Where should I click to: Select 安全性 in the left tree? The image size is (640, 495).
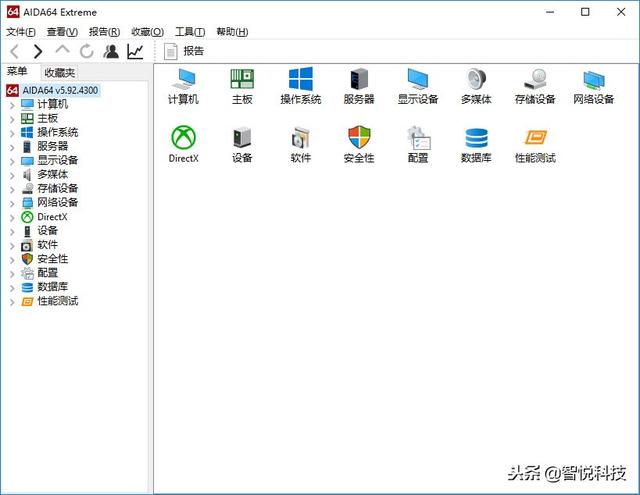(x=44, y=259)
